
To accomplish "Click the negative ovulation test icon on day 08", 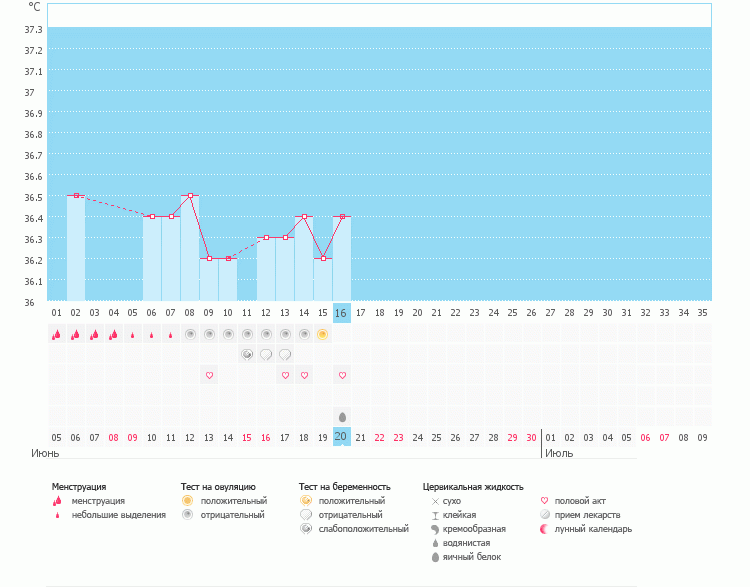I will (x=190, y=335).
